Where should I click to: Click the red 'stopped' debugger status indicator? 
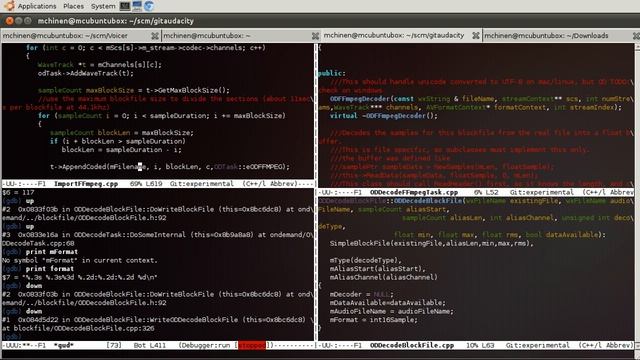(251, 345)
